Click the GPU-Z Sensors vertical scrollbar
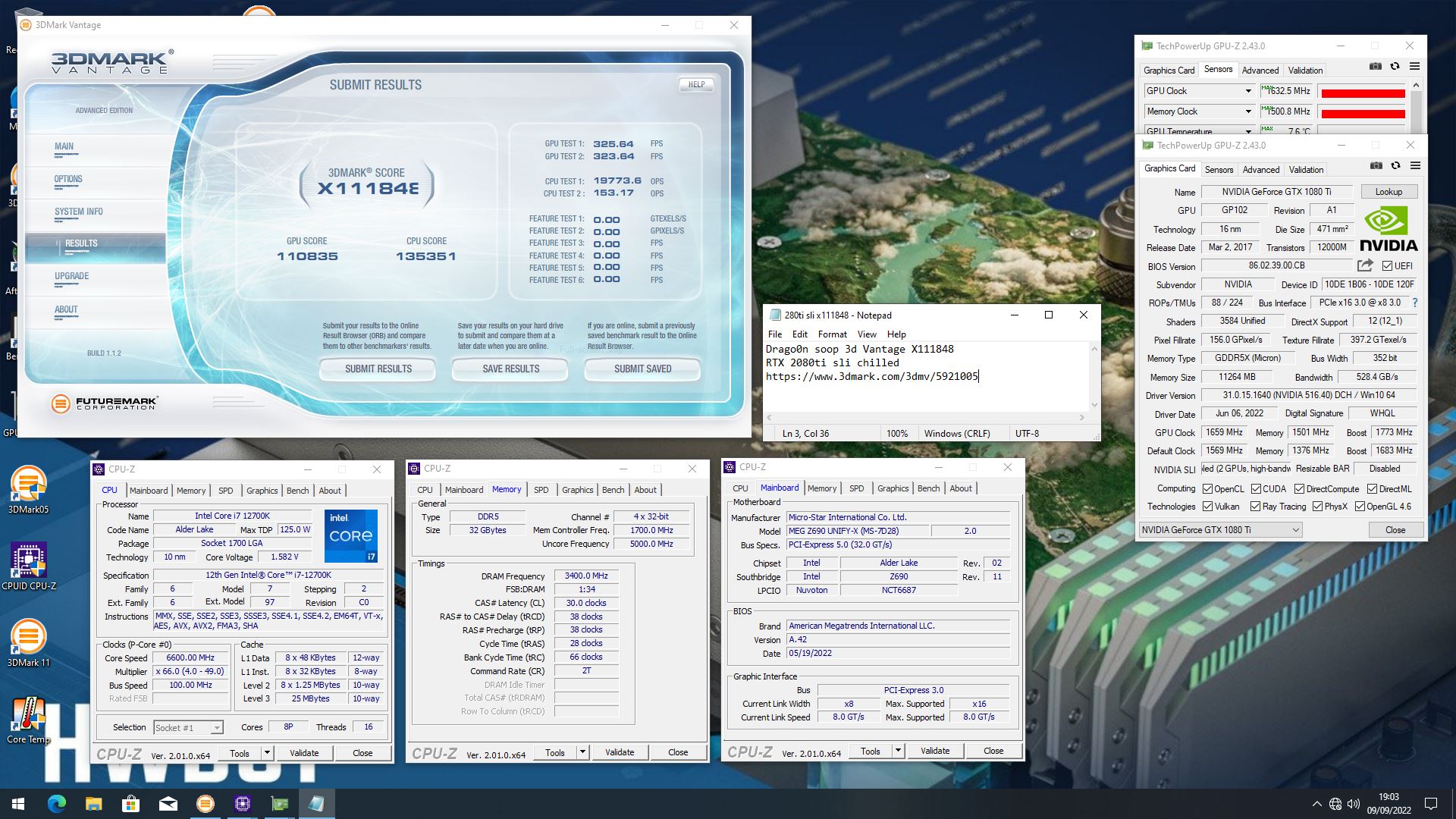Viewport: 1456px width, 819px height. [x=1416, y=106]
